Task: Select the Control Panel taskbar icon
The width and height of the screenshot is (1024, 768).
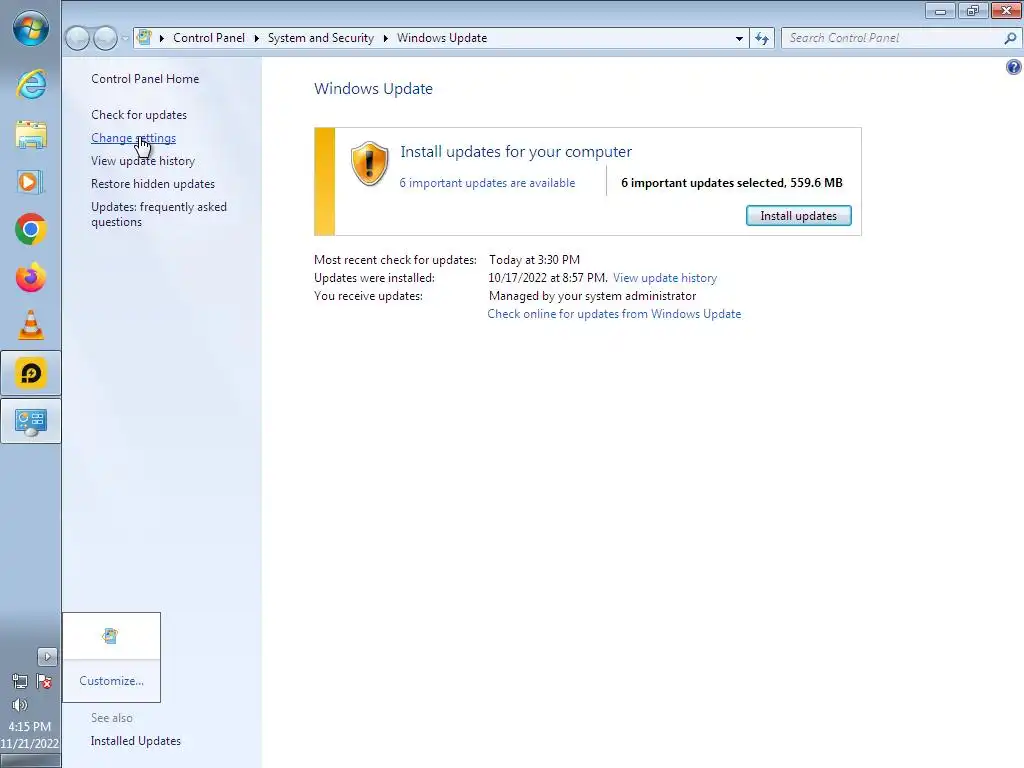Action: [31, 421]
